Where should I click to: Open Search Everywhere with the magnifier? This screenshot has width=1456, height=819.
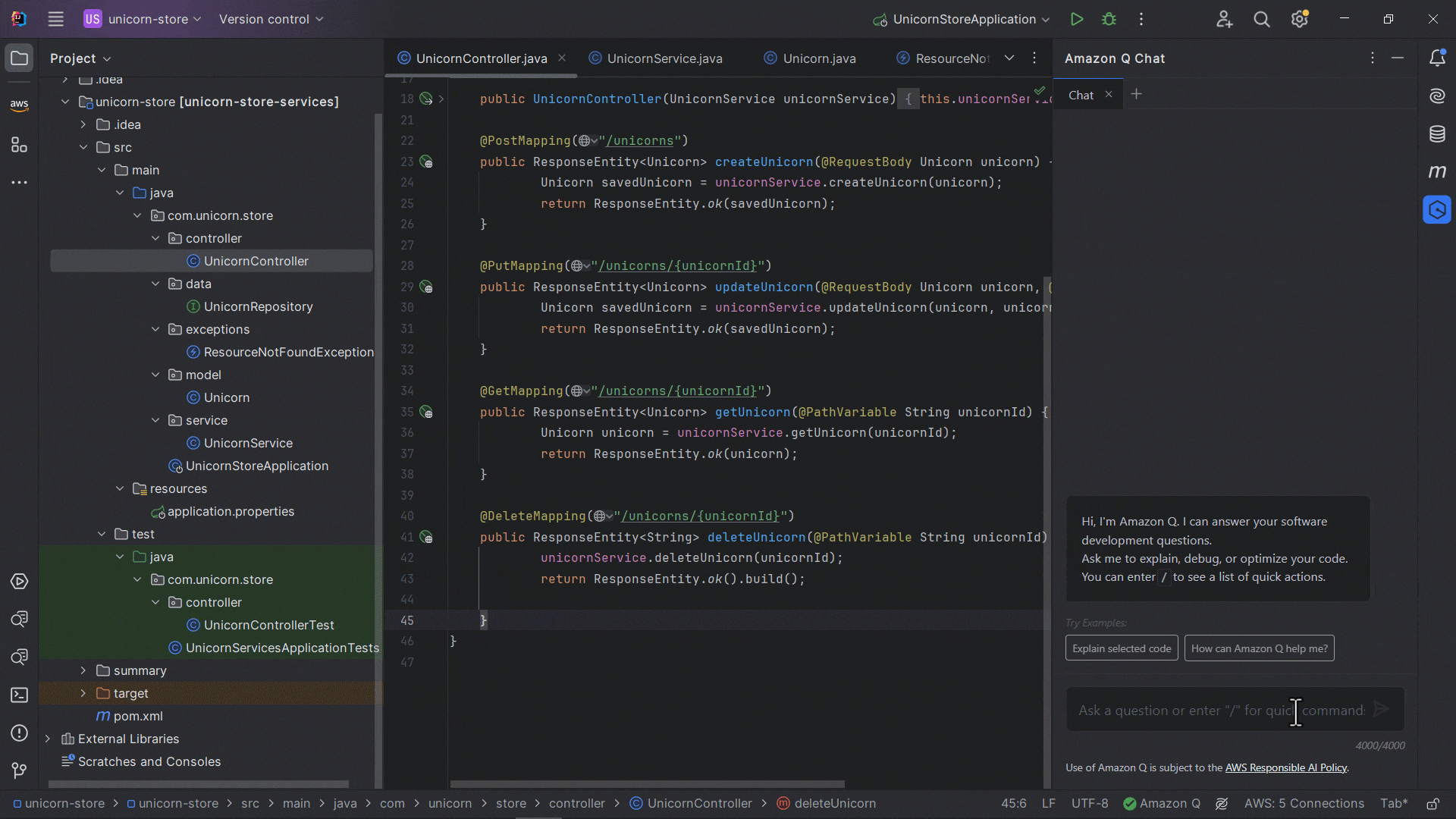1262,19
